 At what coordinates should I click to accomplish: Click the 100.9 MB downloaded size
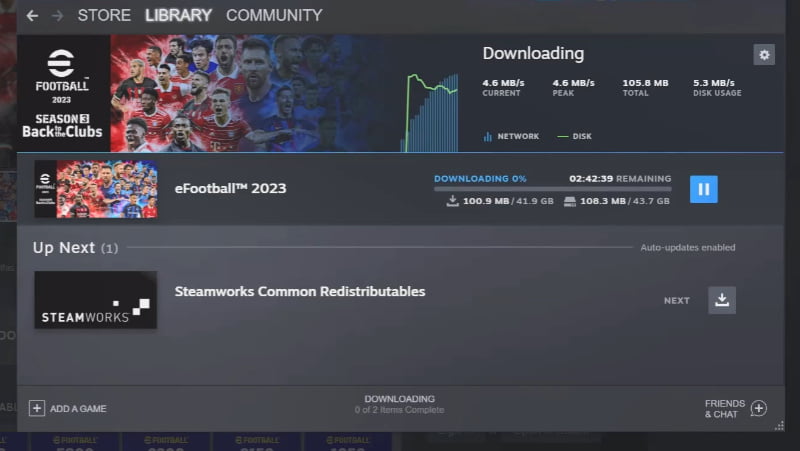[x=486, y=201]
